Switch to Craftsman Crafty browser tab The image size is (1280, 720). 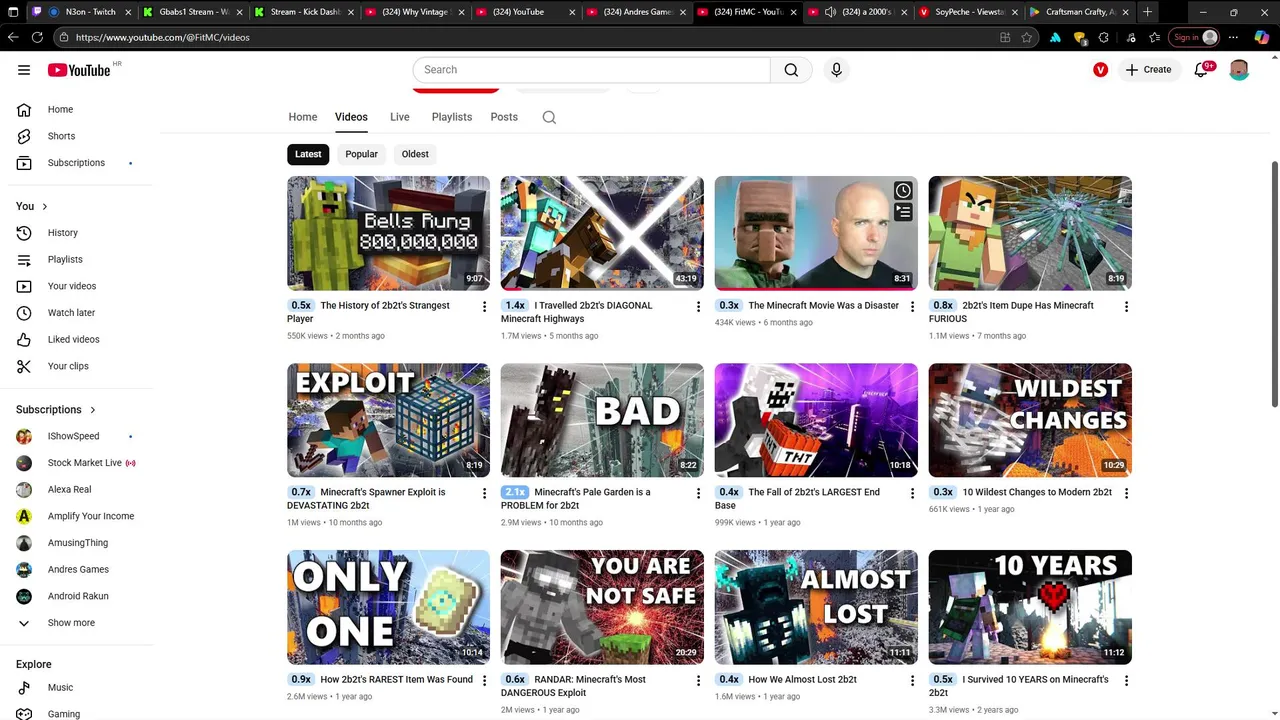(x=1080, y=12)
